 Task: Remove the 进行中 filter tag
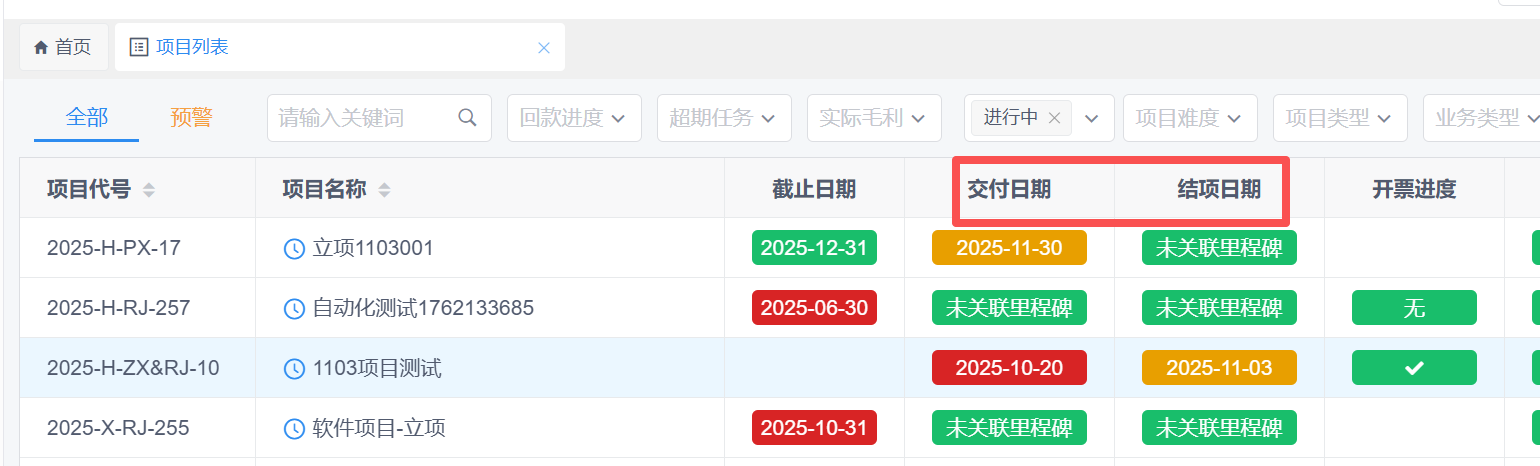(x=1054, y=118)
